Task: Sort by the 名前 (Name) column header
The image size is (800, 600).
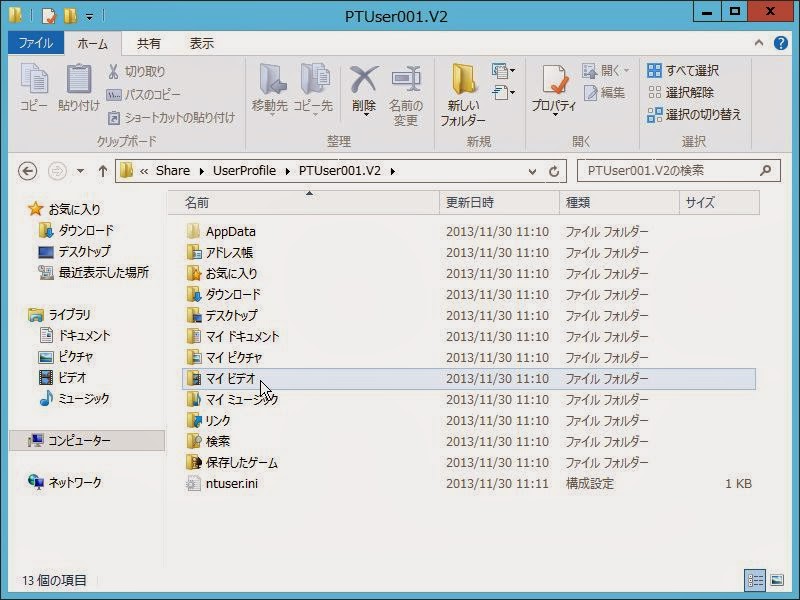Action: click(304, 203)
